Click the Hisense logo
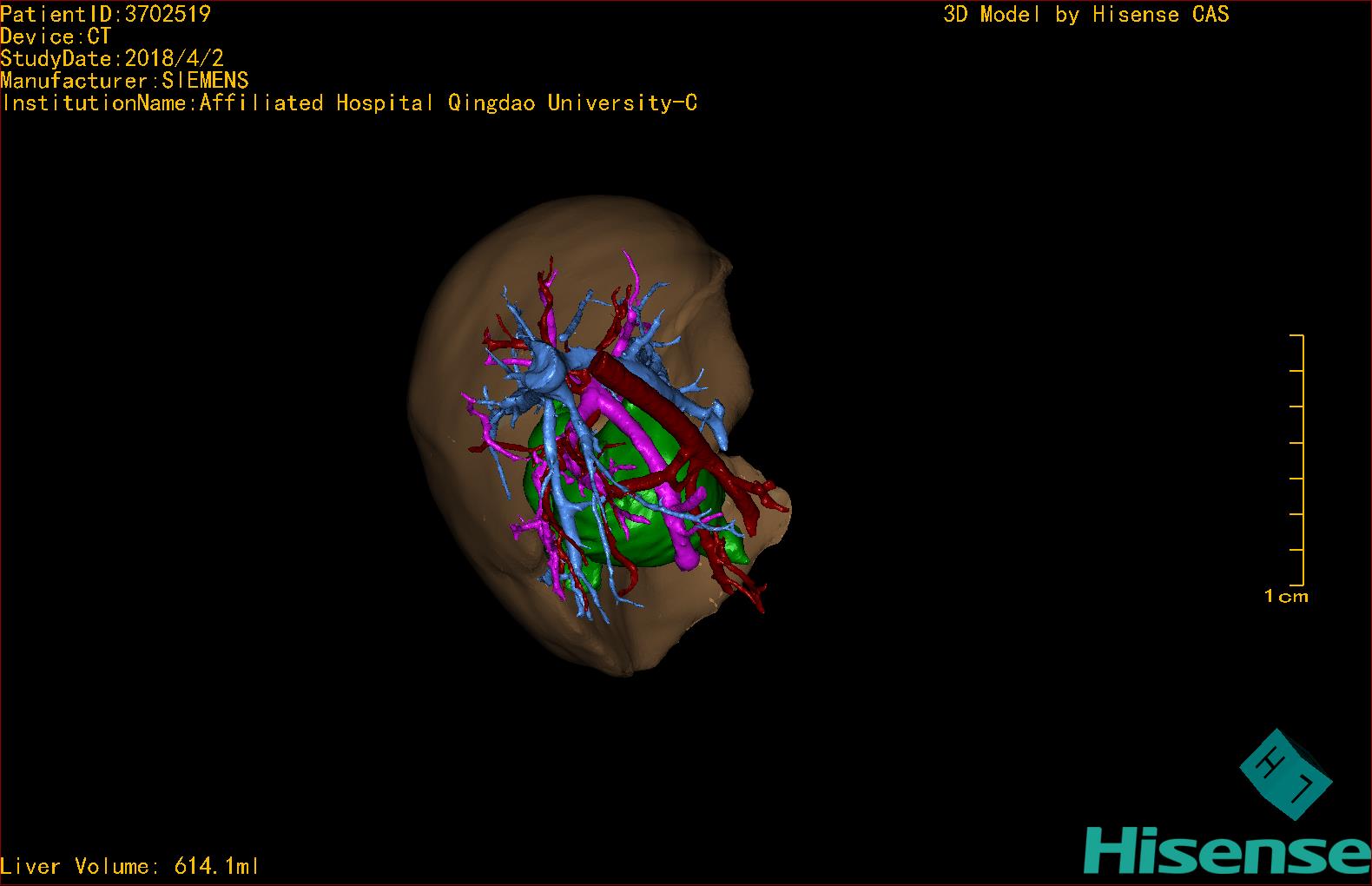This screenshot has width=1372, height=886. pyautogui.click(x=1226, y=851)
